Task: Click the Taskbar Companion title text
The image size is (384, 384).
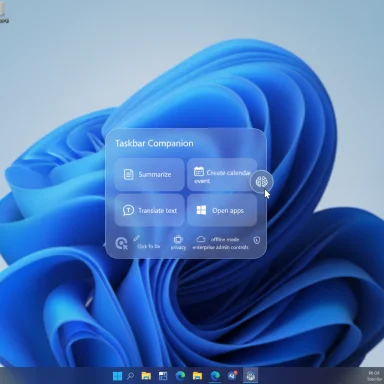Action: pos(154,143)
